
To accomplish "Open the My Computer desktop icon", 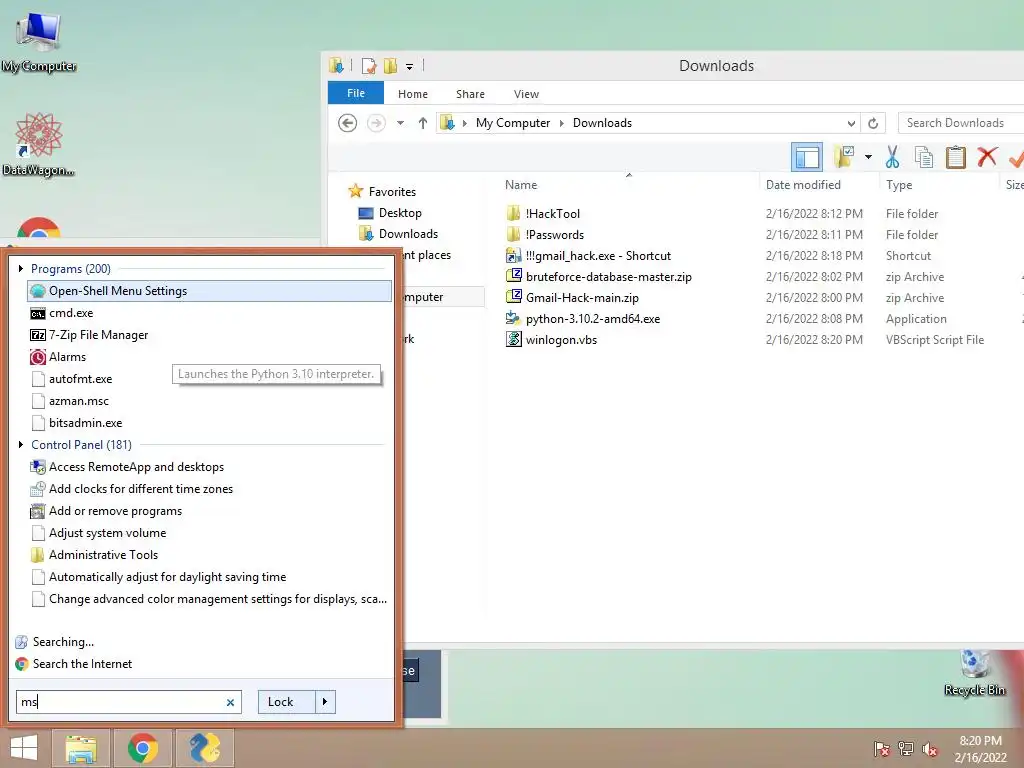I will [39, 42].
